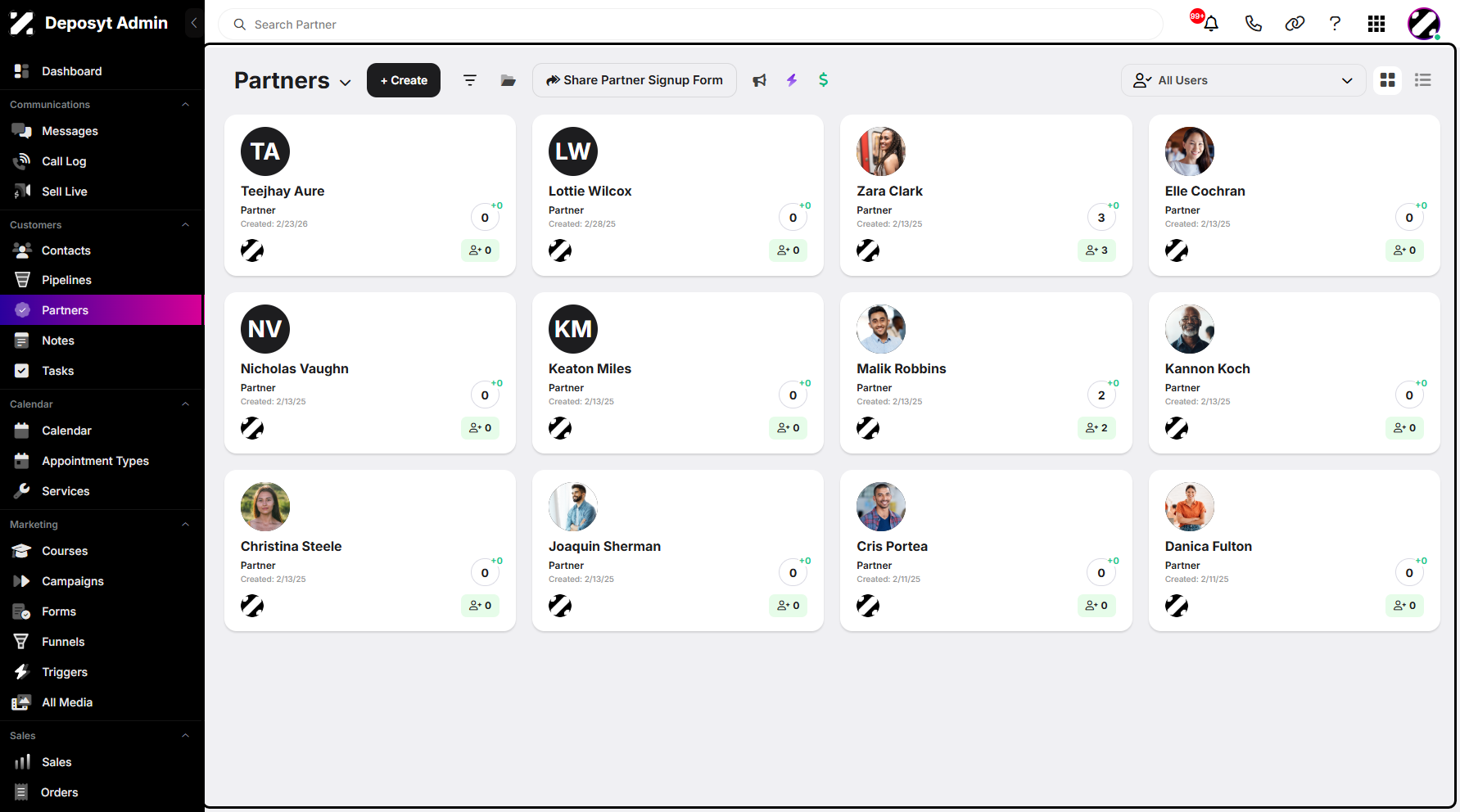Click the purple lightning bolt icon
The height and width of the screenshot is (812, 1460).
click(x=792, y=80)
